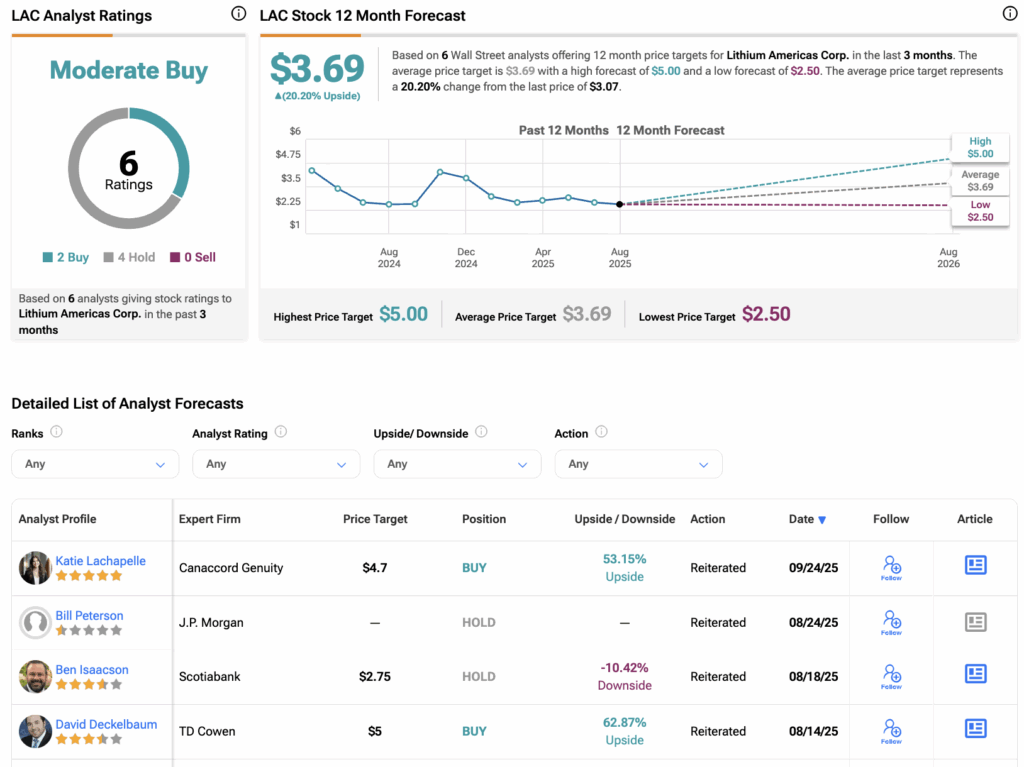Screen dimensions: 1024x767
Task: Click the Date column sort arrow
Action: click(822, 520)
